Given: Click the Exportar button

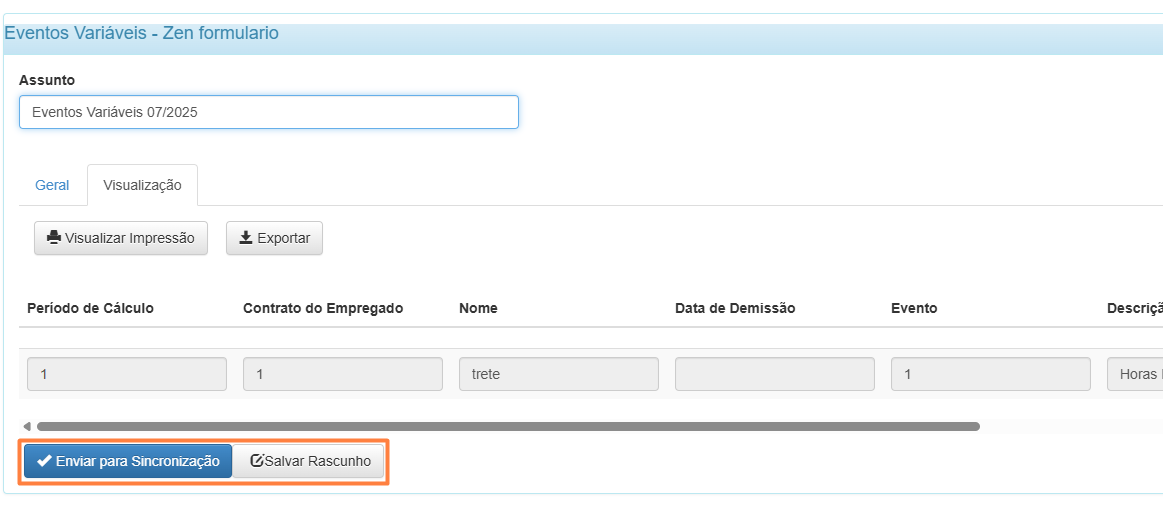Looking at the screenshot, I should tap(274, 238).
